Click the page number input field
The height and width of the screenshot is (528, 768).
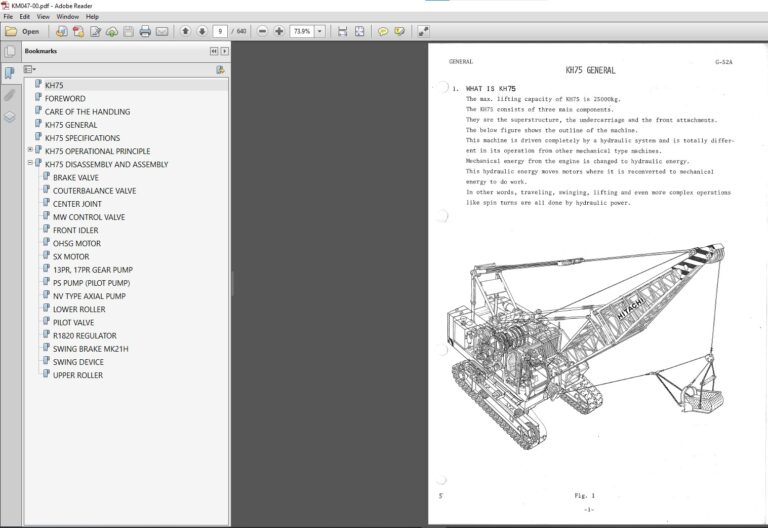pyautogui.click(x=219, y=31)
